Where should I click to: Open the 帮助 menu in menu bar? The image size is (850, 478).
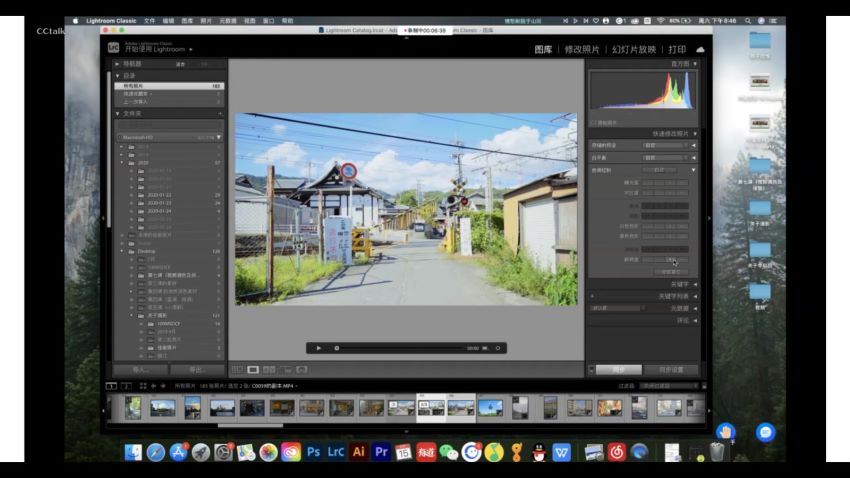pos(287,21)
